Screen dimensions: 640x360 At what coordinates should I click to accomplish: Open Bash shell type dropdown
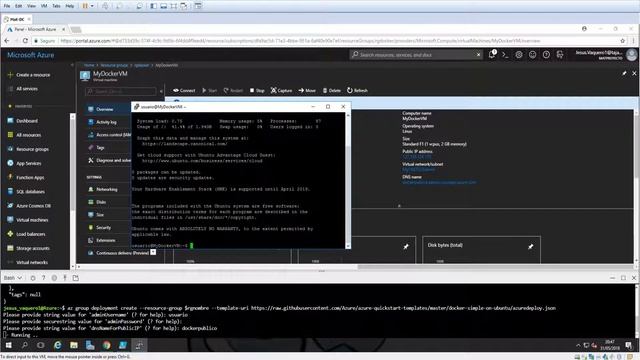(13, 278)
